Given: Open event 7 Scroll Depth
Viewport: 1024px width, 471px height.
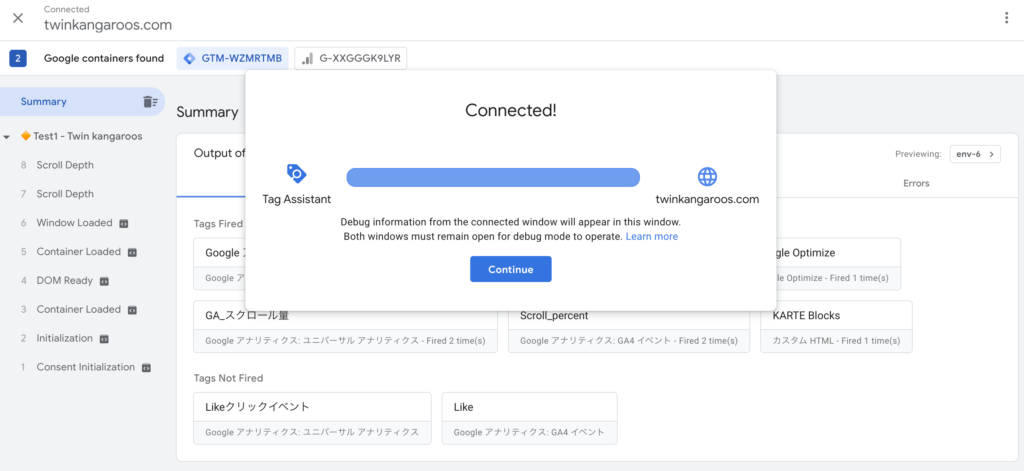Looking at the screenshot, I should pyautogui.click(x=65, y=194).
